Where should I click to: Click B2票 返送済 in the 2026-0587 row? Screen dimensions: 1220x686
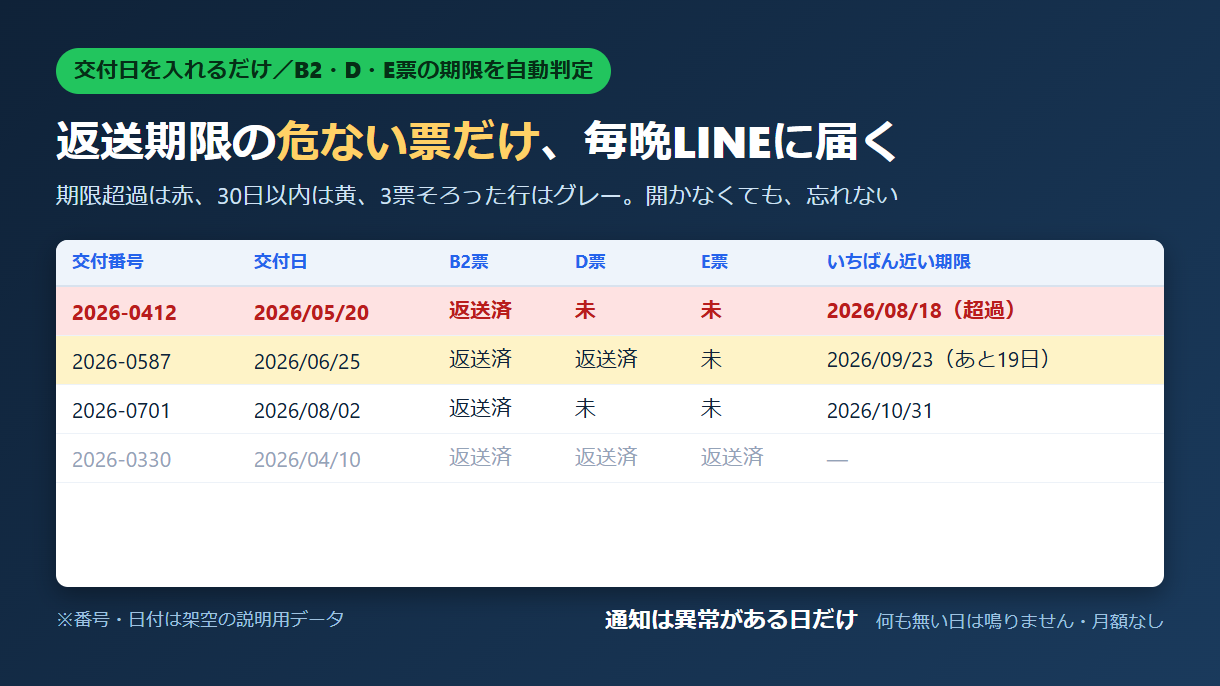[480, 359]
